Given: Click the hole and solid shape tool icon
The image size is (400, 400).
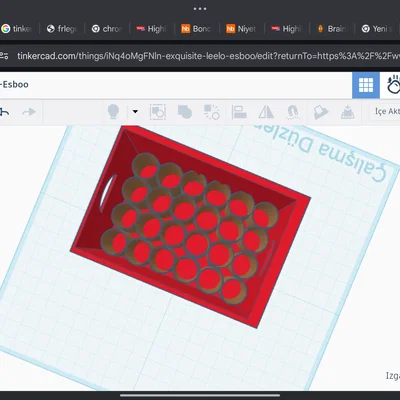Looking at the screenshot, I should click(185, 112).
